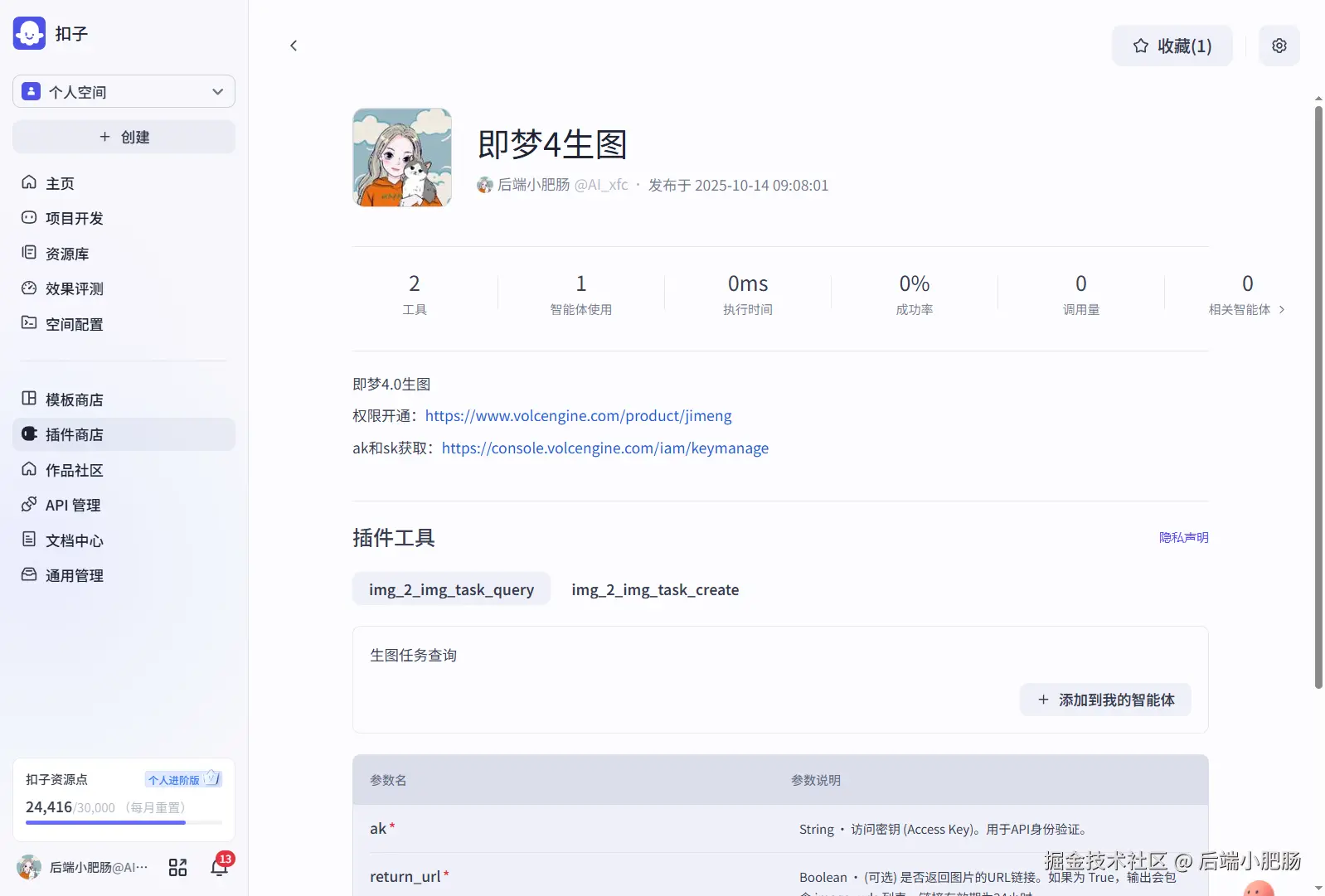Click the small author avatar icon

(485, 185)
